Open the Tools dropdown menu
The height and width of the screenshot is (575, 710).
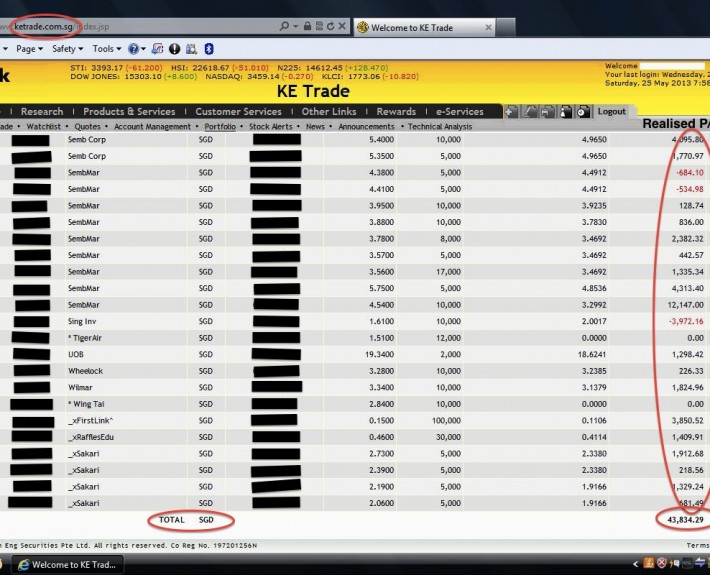coord(105,48)
